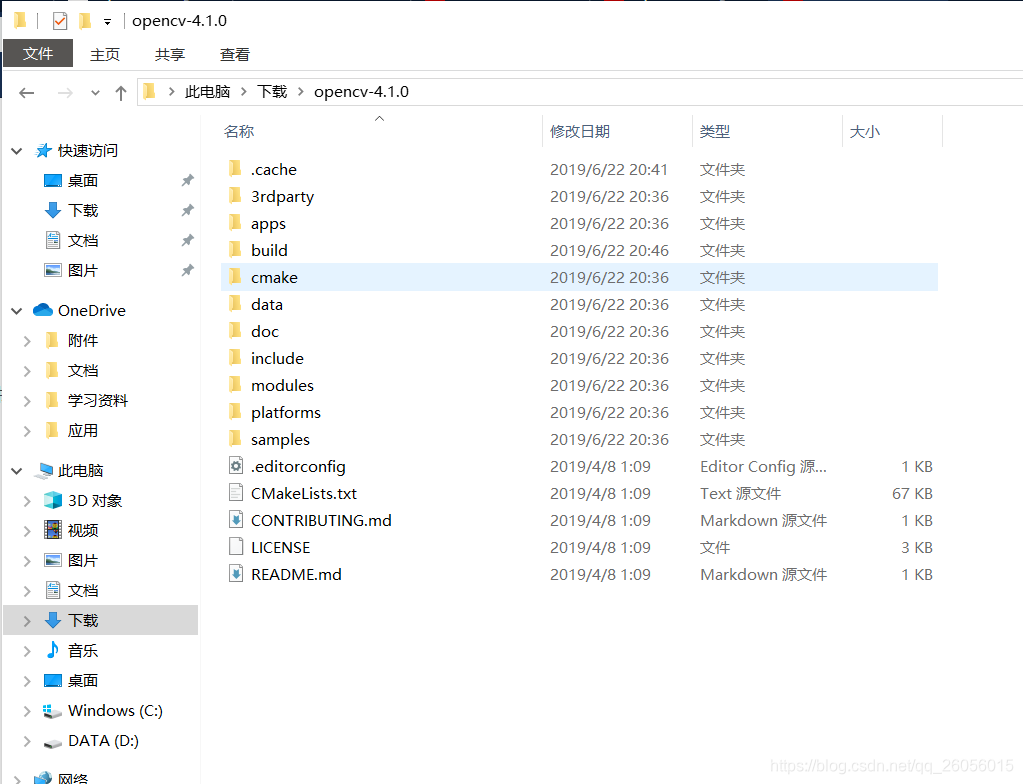Select 图片 under 快速访问
Viewport: 1023px width, 784px height.
click(83, 271)
